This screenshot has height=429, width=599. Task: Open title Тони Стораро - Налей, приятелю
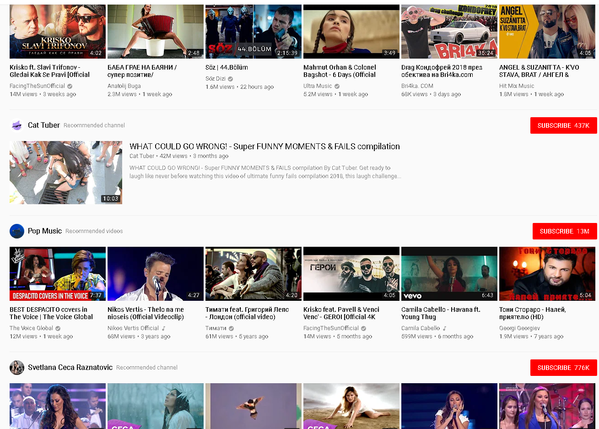click(x=532, y=313)
